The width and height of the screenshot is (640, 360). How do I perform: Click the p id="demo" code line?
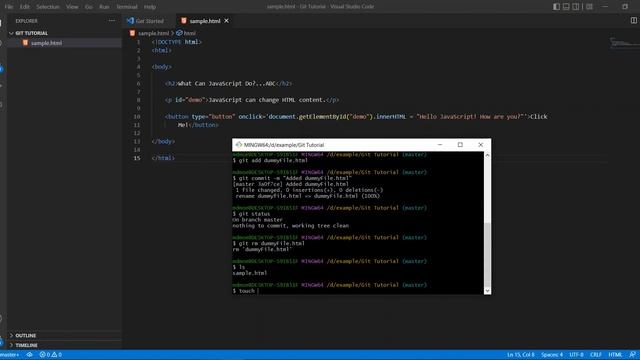click(252, 100)
